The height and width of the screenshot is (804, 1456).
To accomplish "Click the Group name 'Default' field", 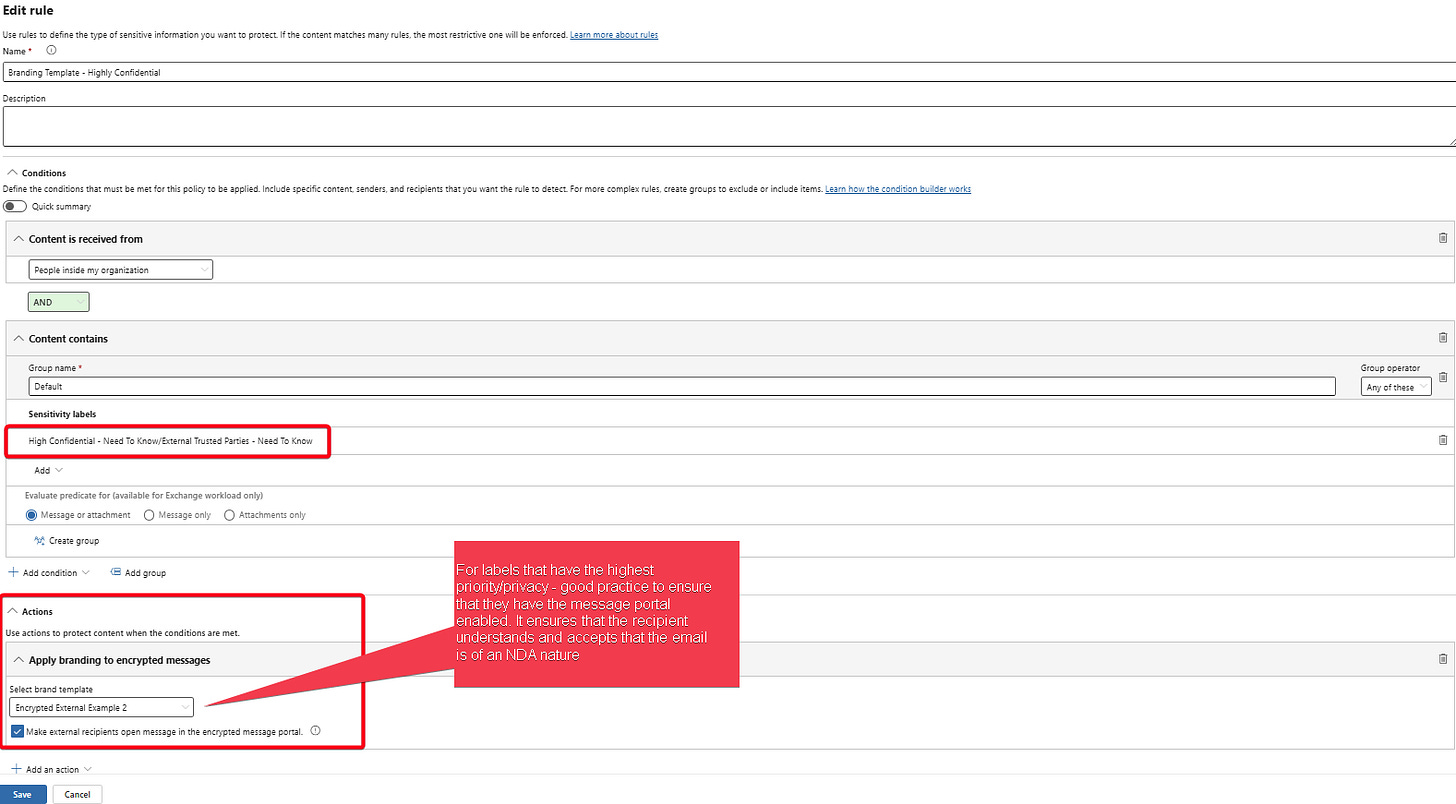I will click(x=682, y=386).
